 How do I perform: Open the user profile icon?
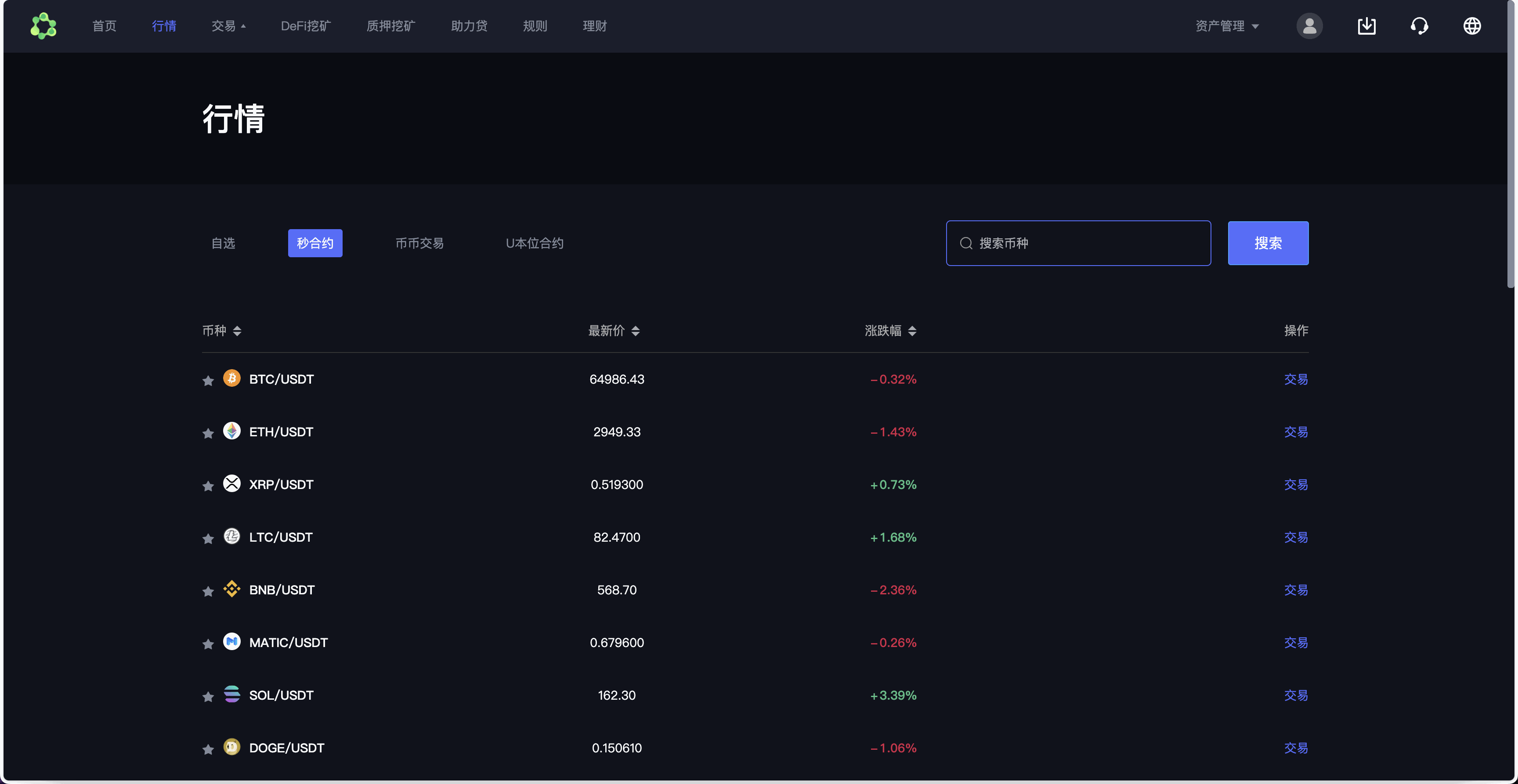click(1309, 26)
